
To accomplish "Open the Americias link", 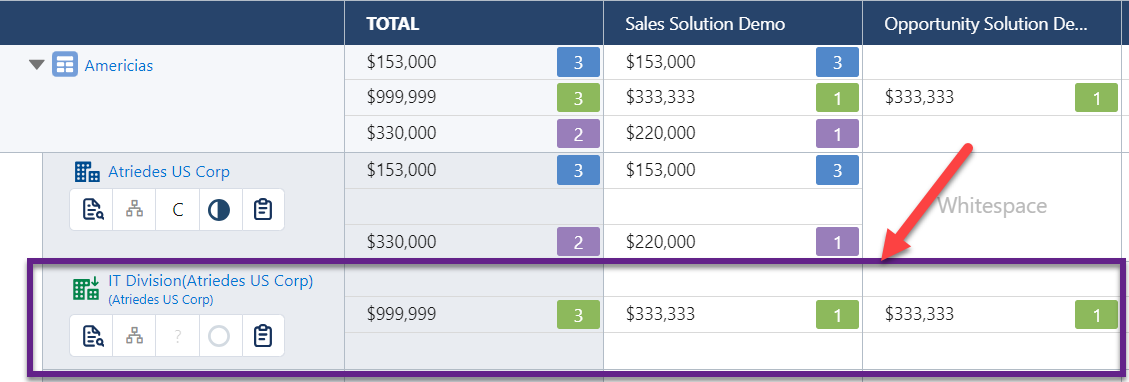I will click(119, 65).
